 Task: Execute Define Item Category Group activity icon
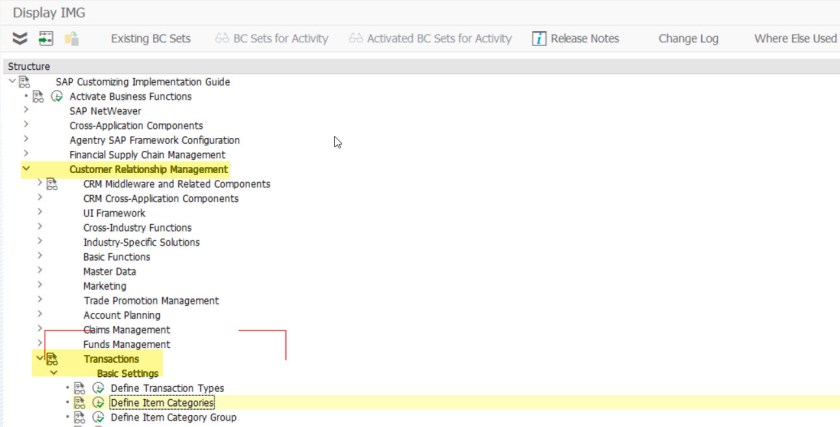(98, 417)
